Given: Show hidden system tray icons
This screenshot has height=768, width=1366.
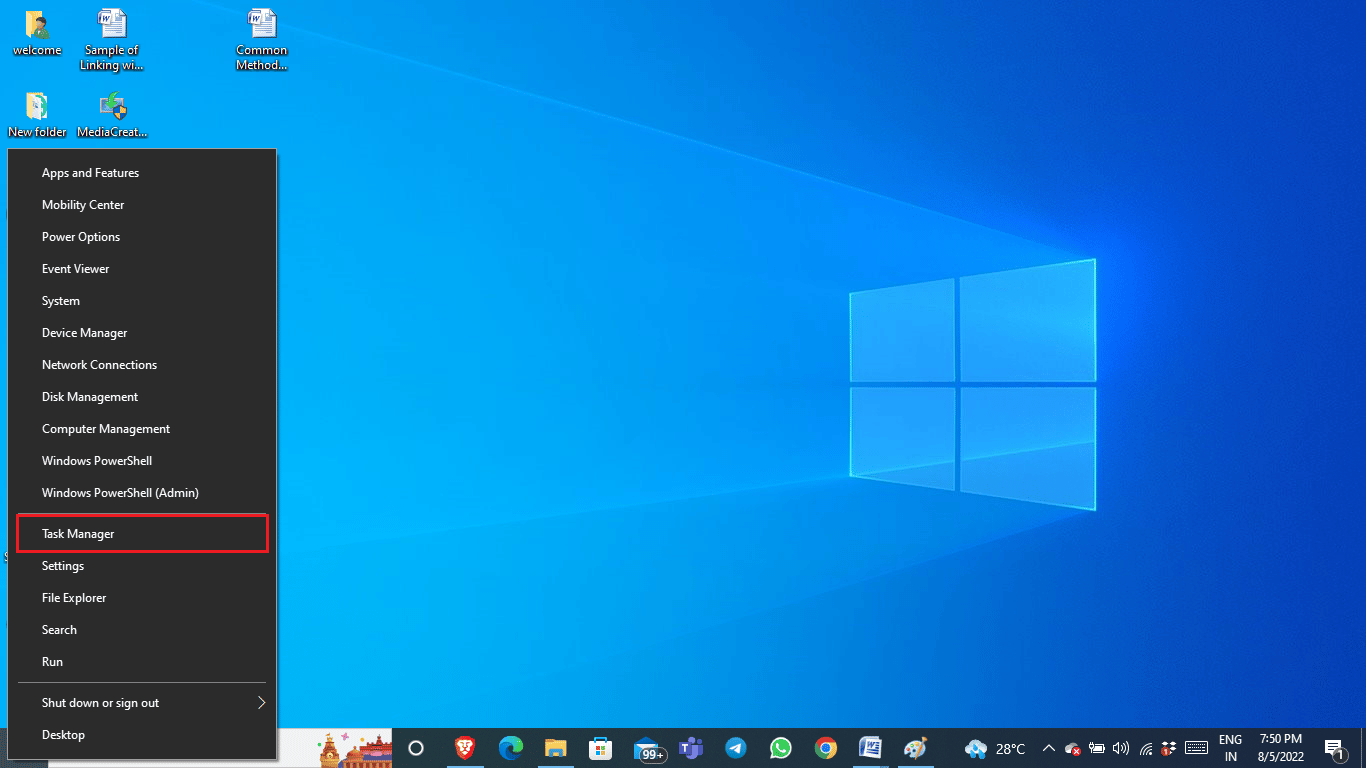Looking at the screenshot, I should point(1048,748).
